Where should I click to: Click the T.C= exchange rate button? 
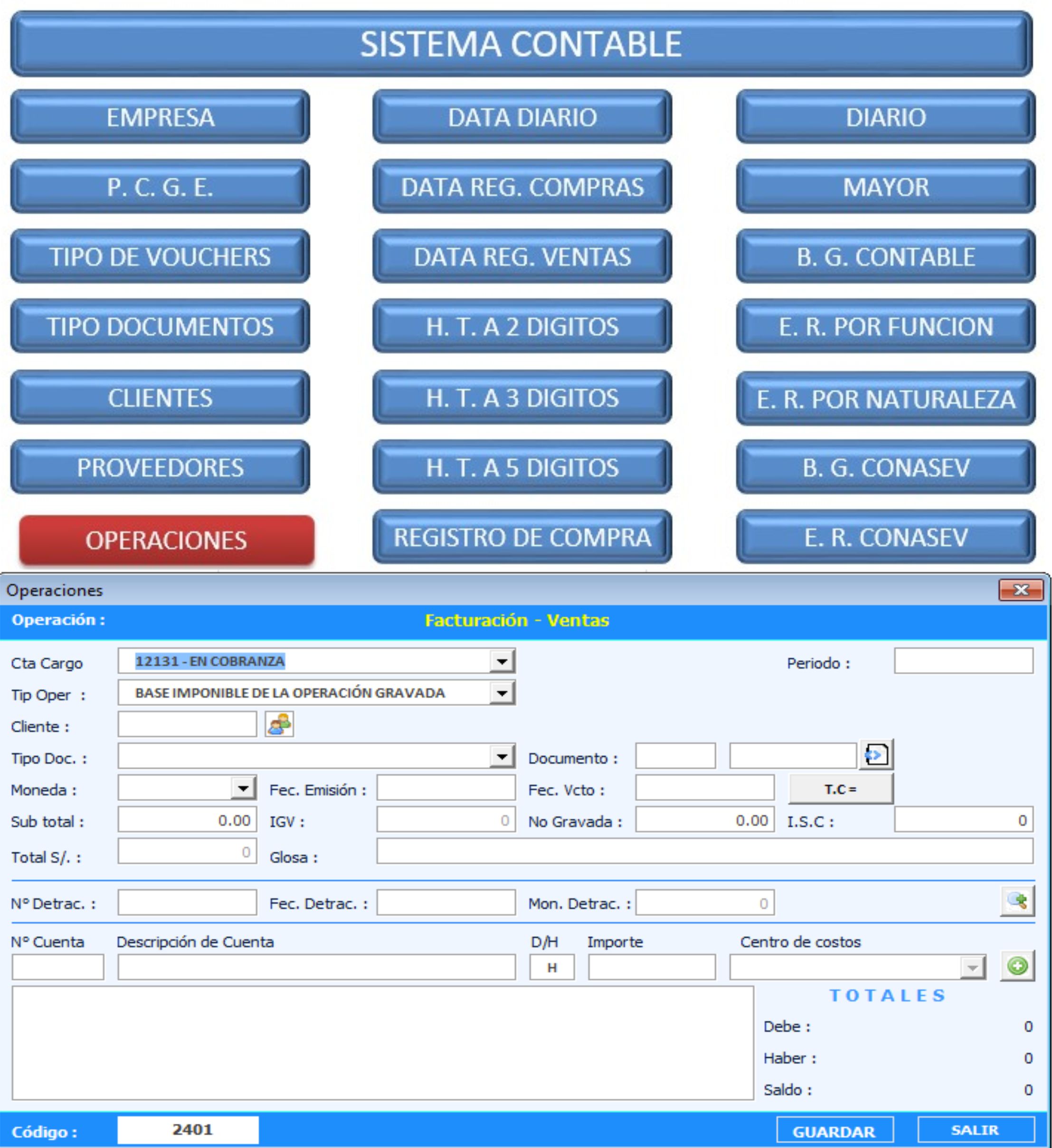(x=840, y=789)
